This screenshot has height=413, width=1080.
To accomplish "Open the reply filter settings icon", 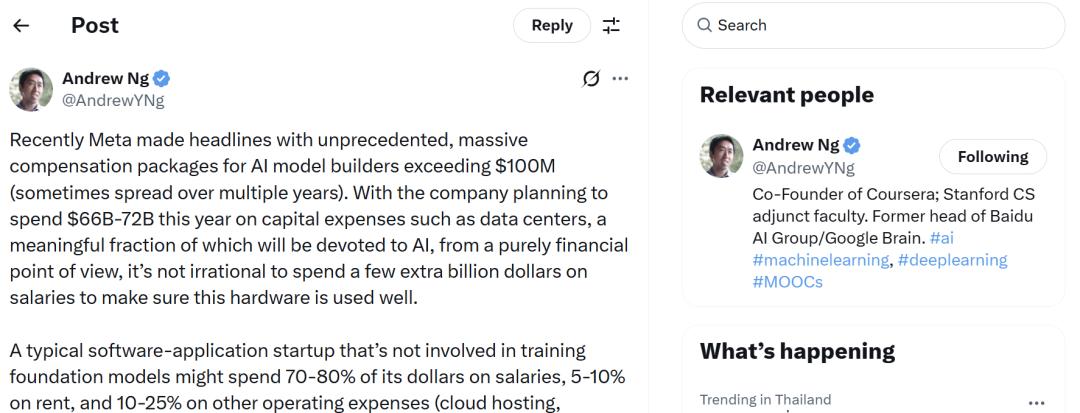I will [611, 26].
